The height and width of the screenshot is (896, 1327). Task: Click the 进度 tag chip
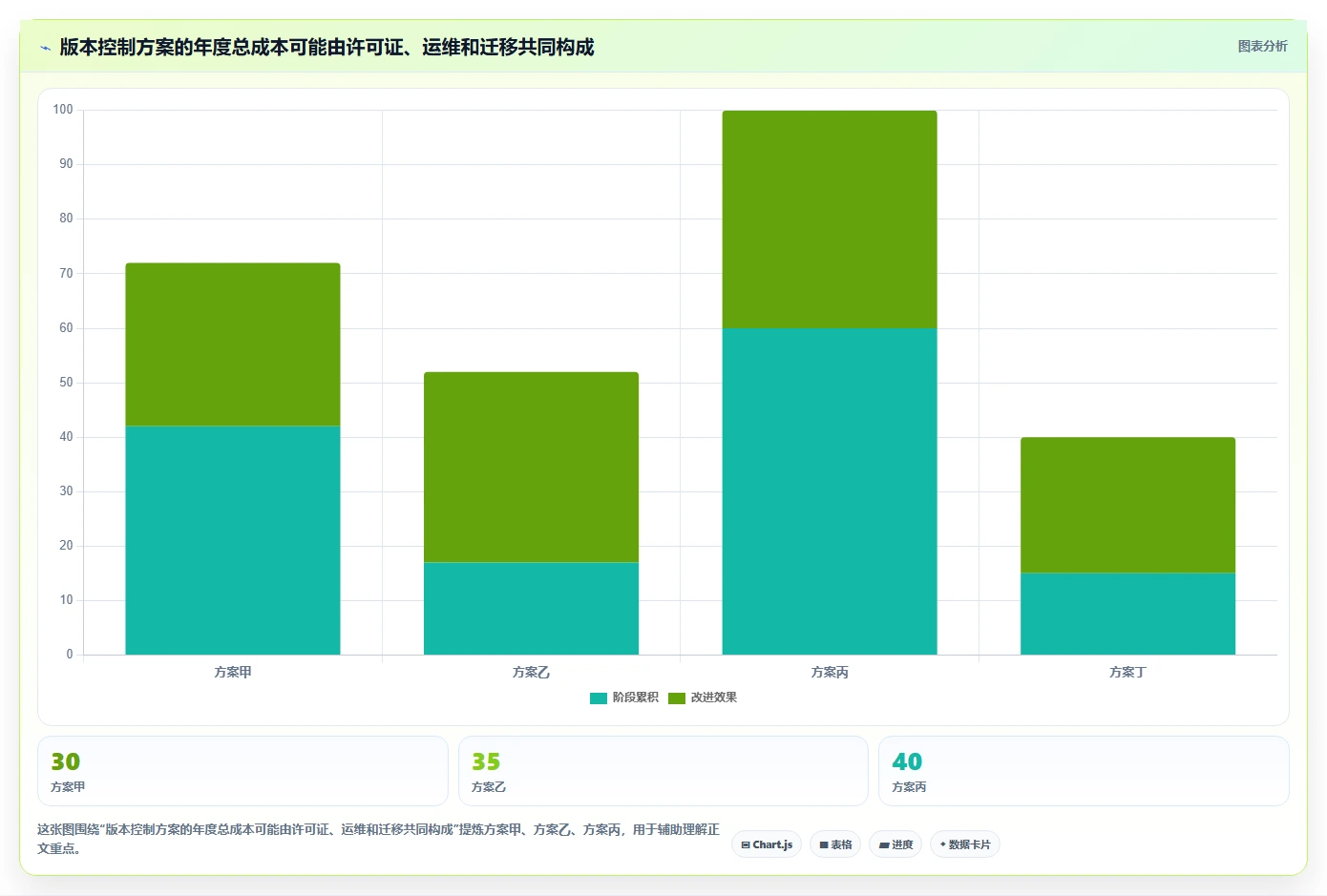895,844
